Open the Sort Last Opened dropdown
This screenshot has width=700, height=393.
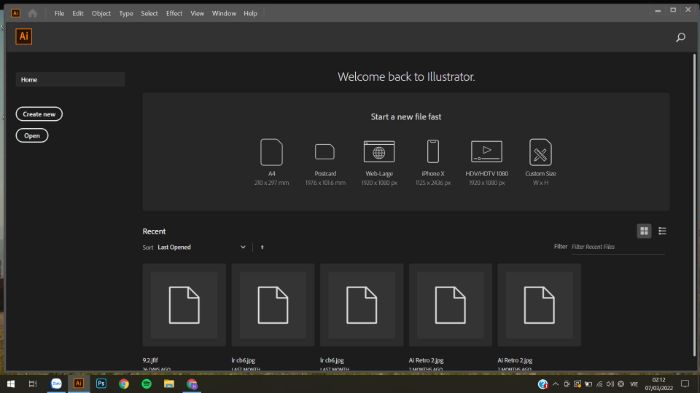tap(201, 247)
